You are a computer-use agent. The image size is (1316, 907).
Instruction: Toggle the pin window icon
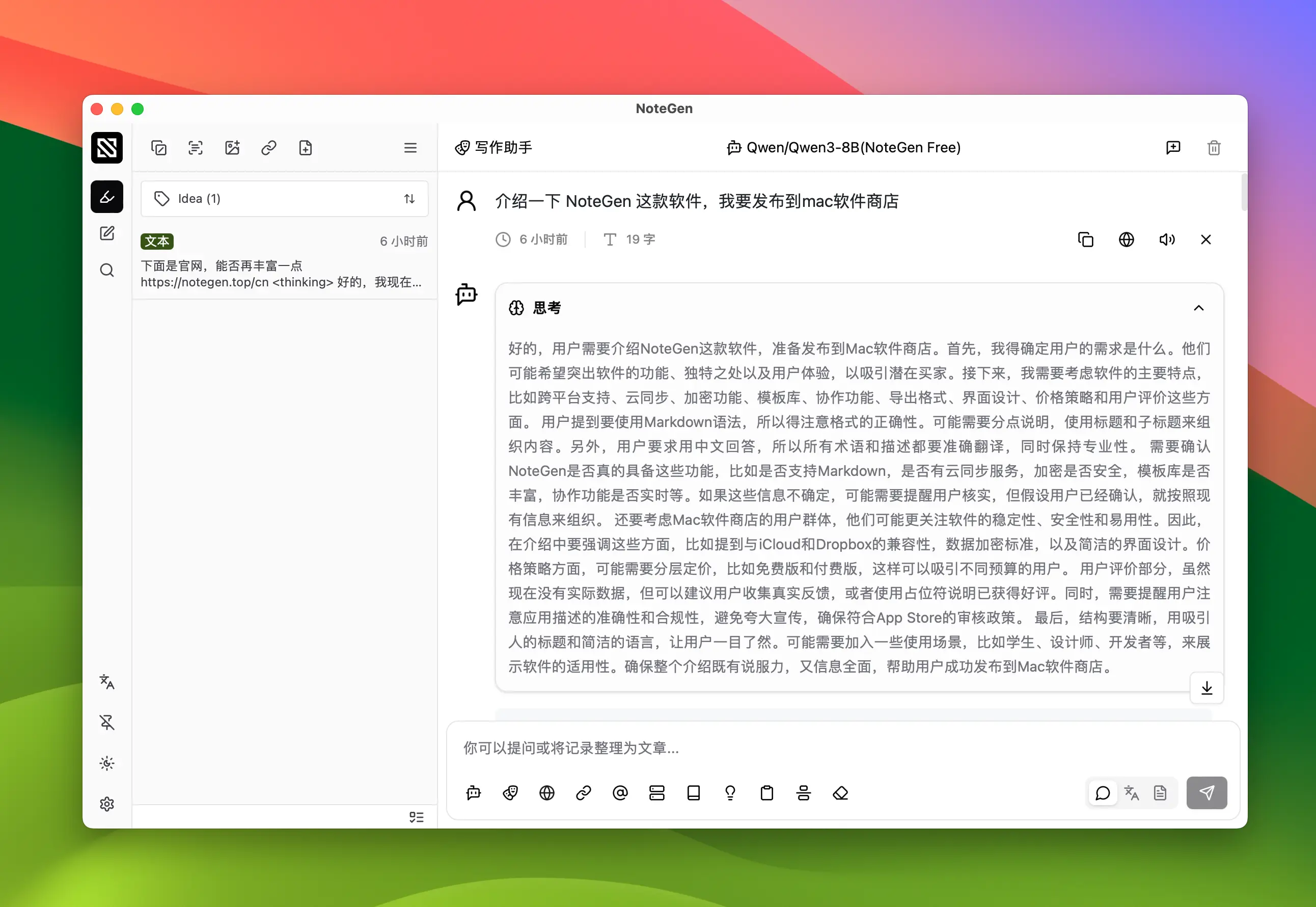pyautogui.click(x=107, y=723)
